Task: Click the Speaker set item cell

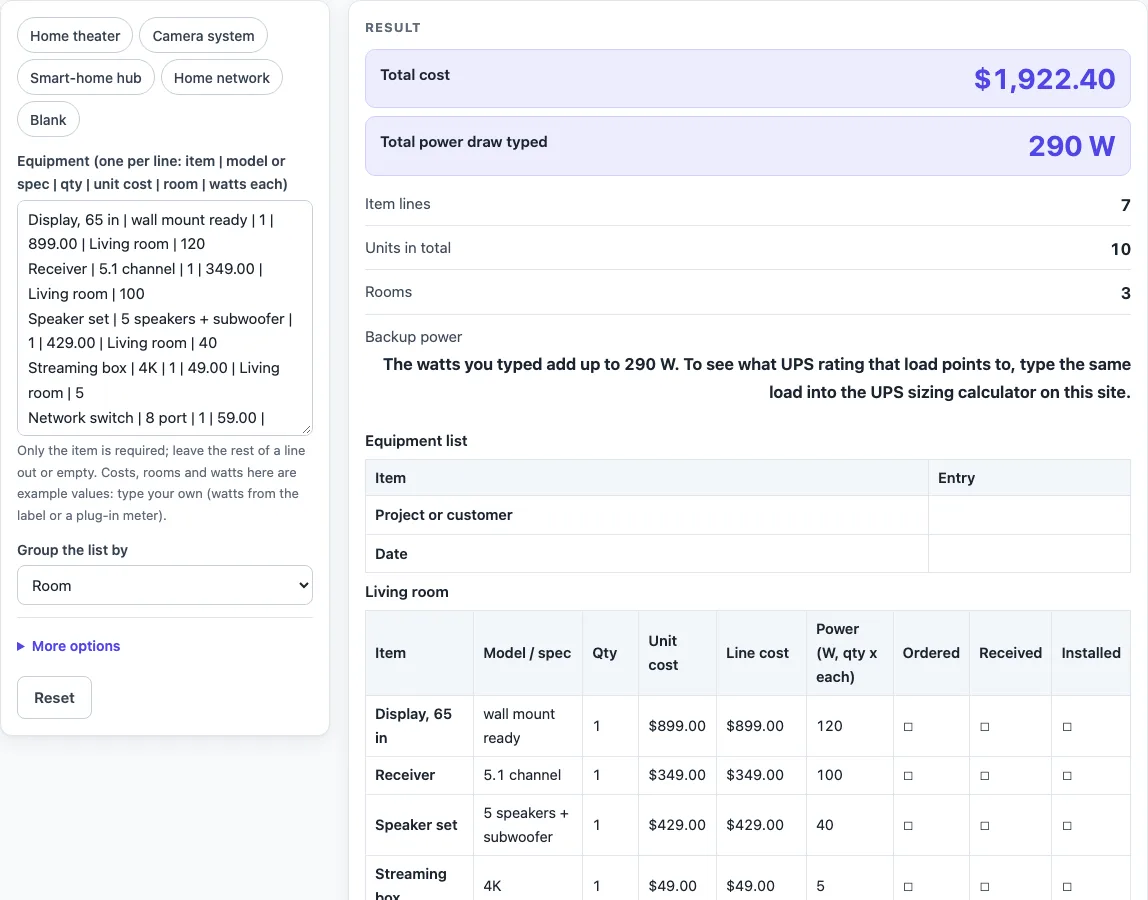Action: [419, 825]
